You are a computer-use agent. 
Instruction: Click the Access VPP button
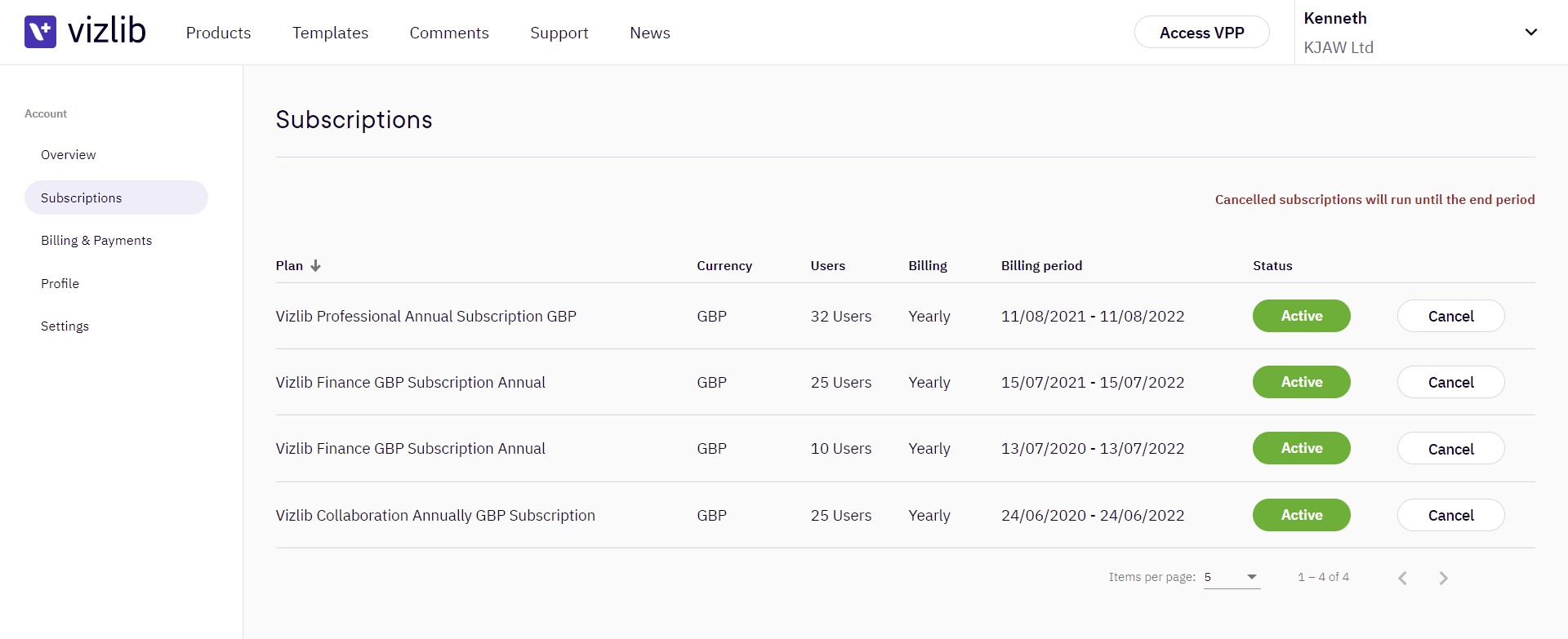tap(1202, 33)
